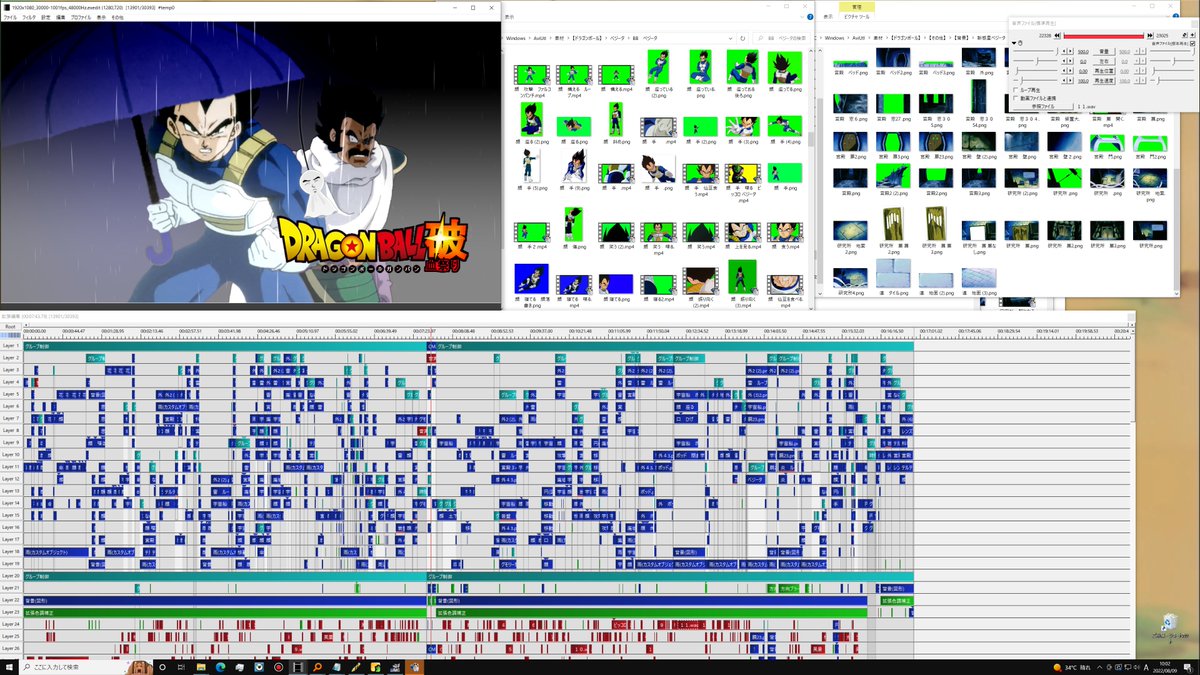Open the 設定 menu in AviUtl
The image size is (1200, 675).
[x=46, y=17]
